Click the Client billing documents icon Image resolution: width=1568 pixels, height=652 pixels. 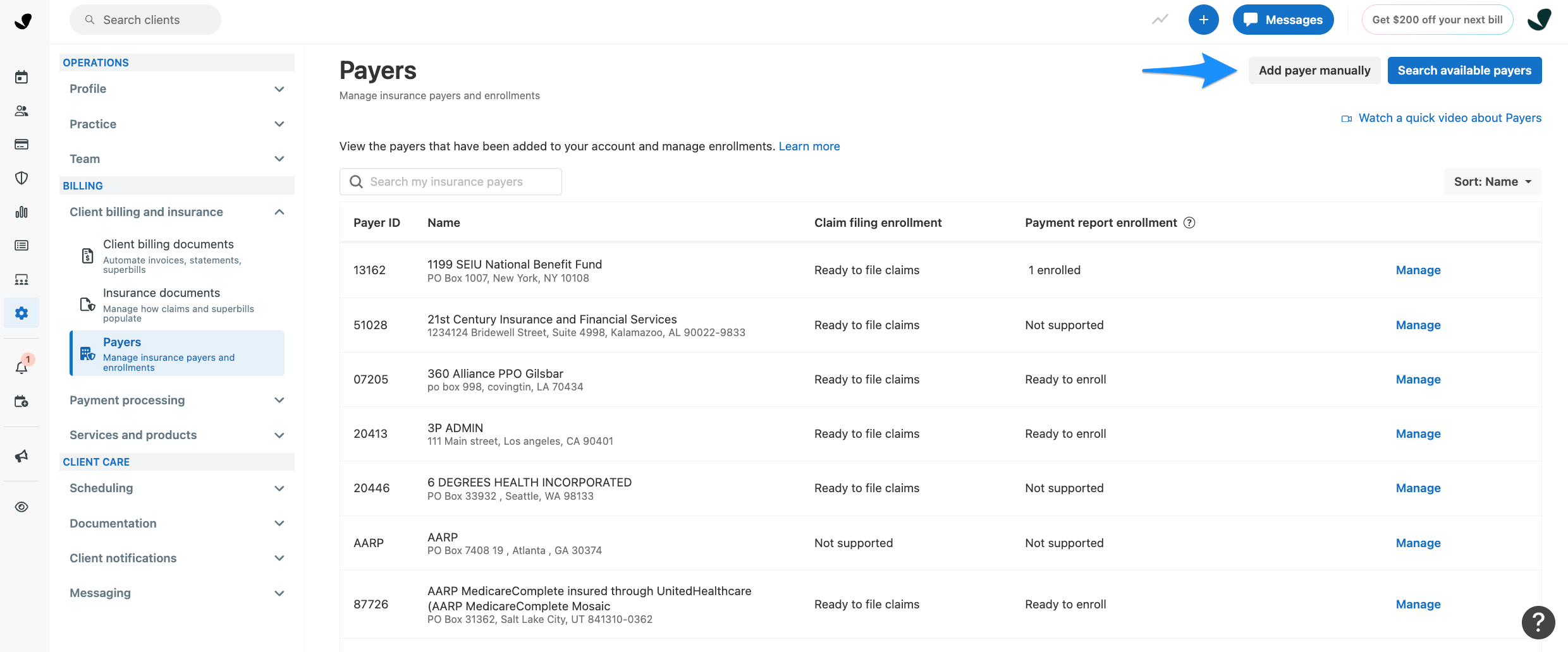click(88, 256)
